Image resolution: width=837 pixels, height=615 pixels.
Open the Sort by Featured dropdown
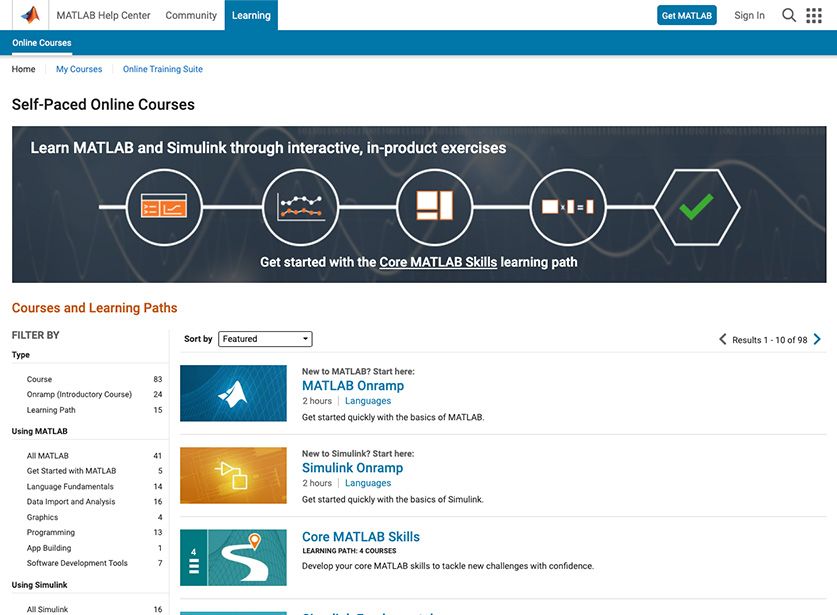(265, 339)
